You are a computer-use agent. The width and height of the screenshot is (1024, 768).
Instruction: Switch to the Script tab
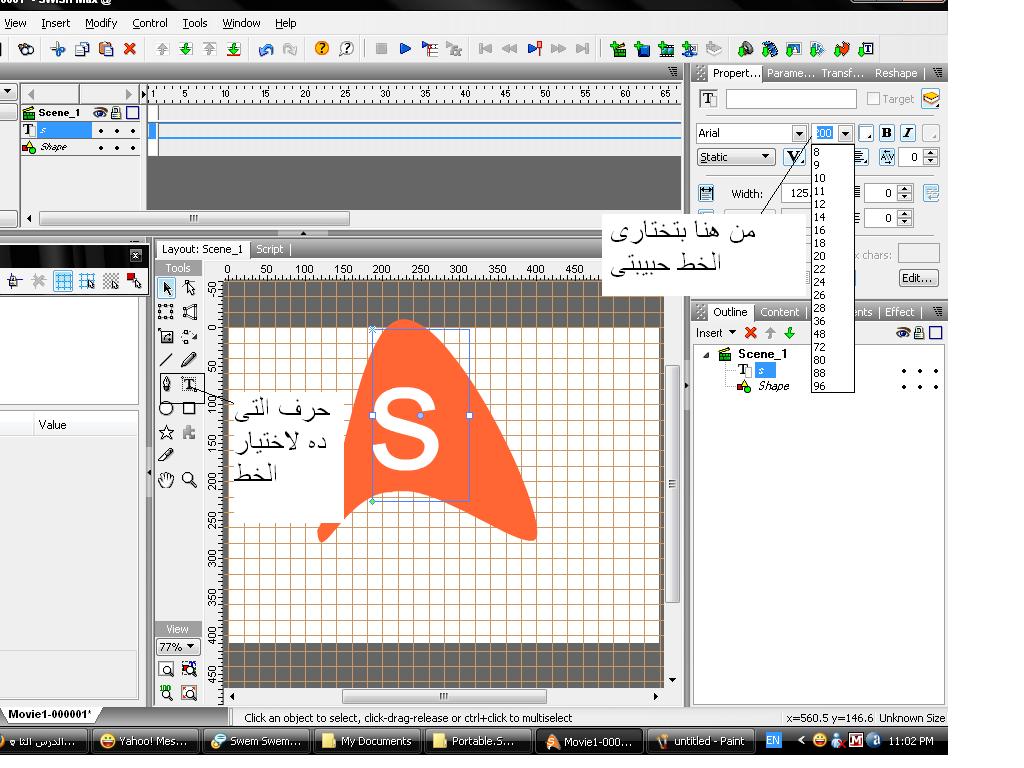pos(270,249)
